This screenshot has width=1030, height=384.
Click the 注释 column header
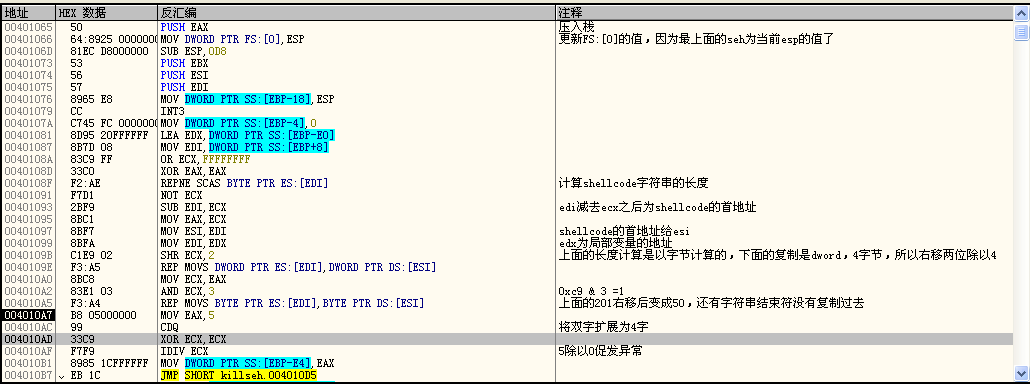click(784, 12)
